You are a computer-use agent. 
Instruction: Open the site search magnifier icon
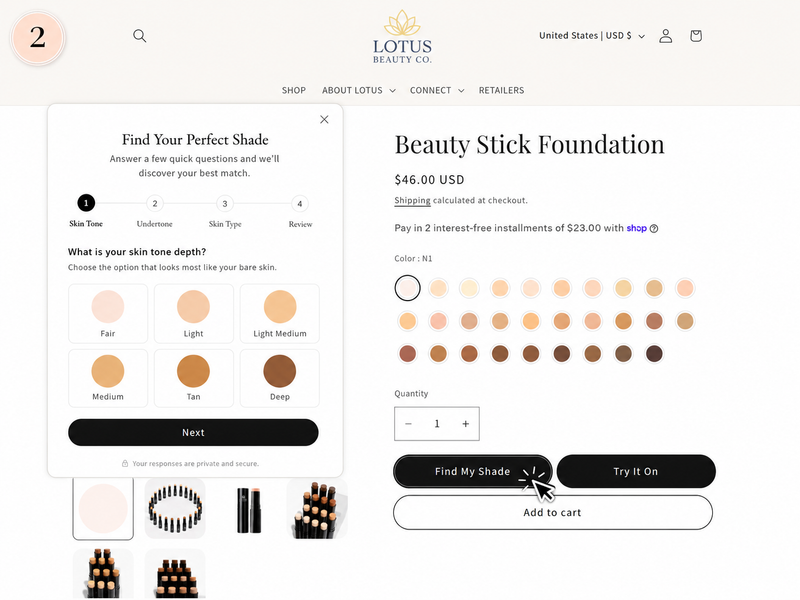[139, 36]
